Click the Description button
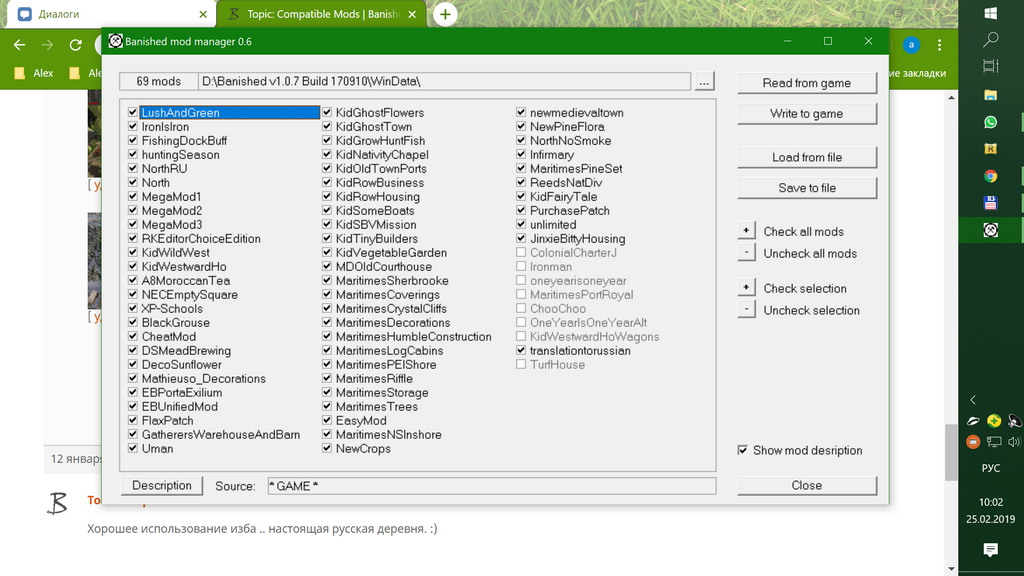Screen dimensions: 1024x576 pyautogui.click(x=162, y=485)
